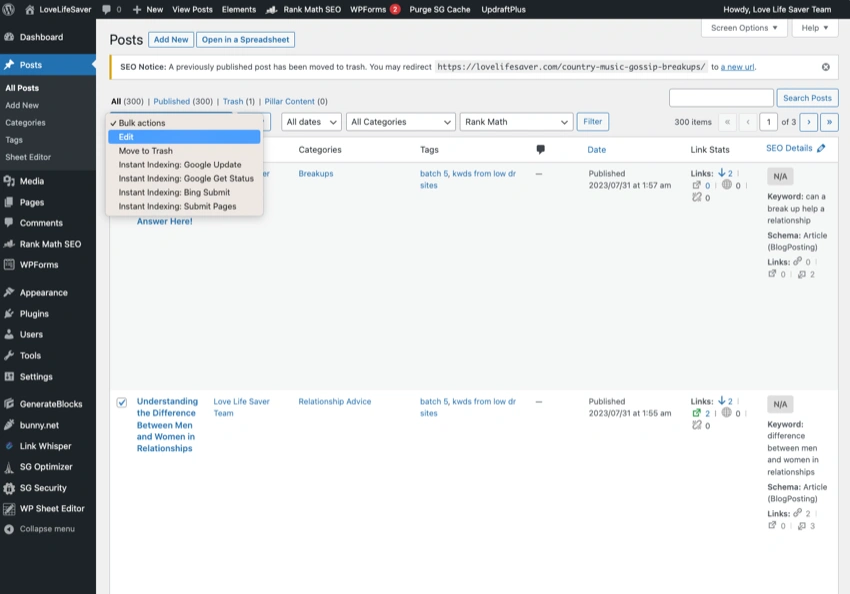Open the WordPress logo menu in admin bar
850x594 pixels.
pyautogui.click(x=9, y=9)
